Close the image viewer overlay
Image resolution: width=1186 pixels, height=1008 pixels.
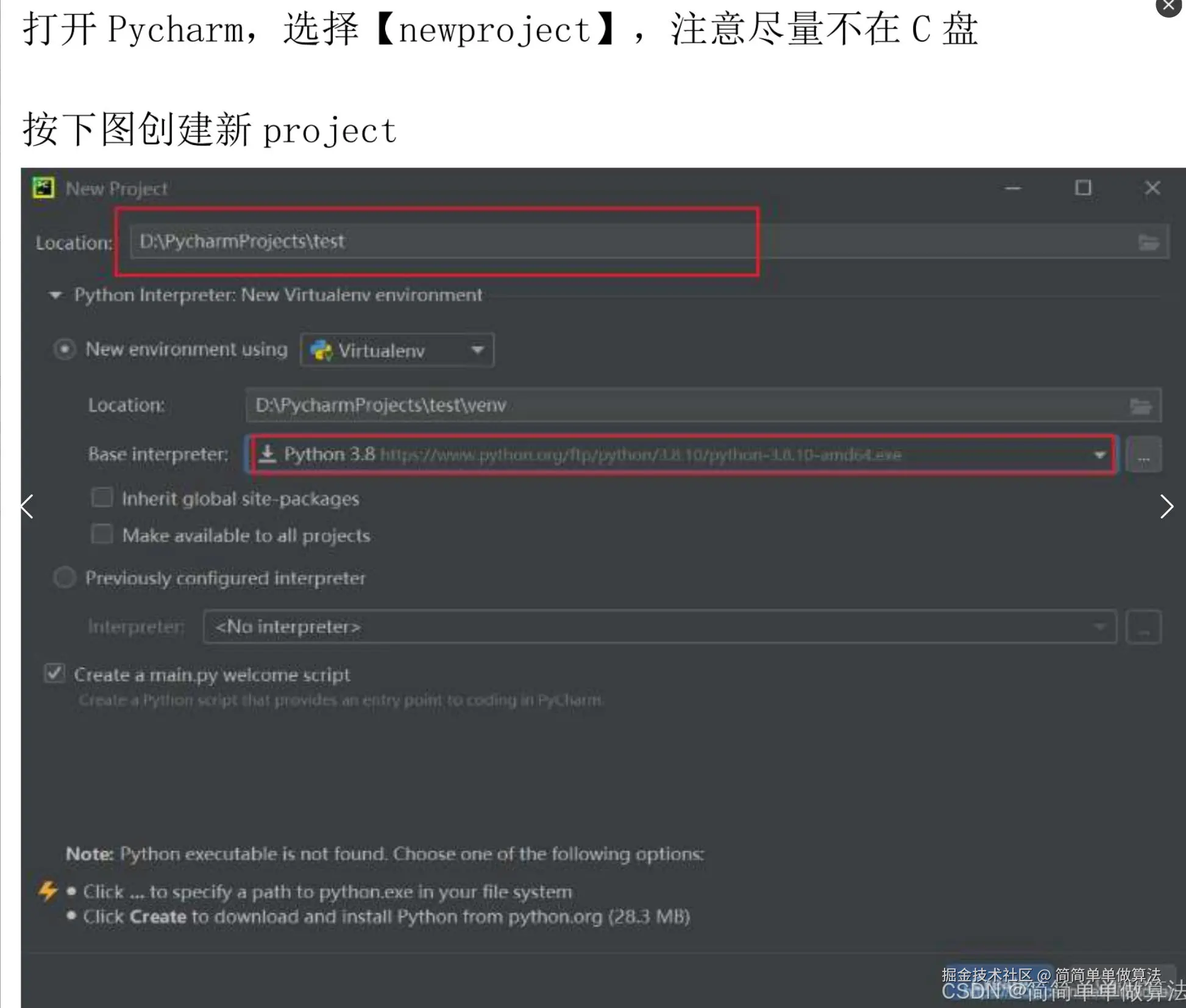[x=1168, y=6]
